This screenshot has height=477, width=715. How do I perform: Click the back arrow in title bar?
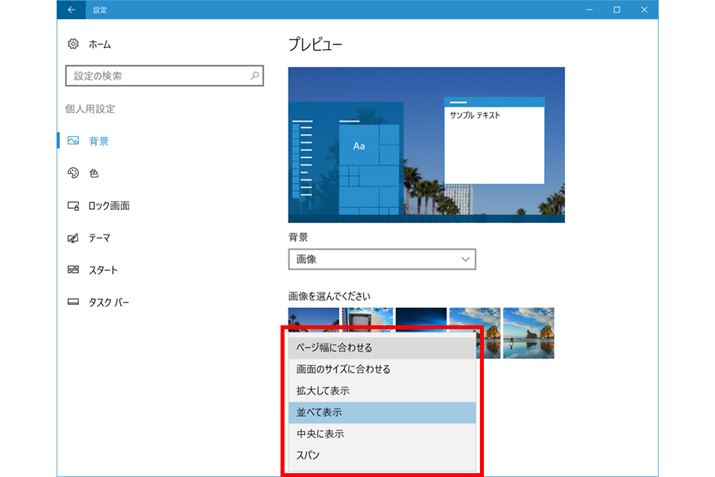pos(70,10)
